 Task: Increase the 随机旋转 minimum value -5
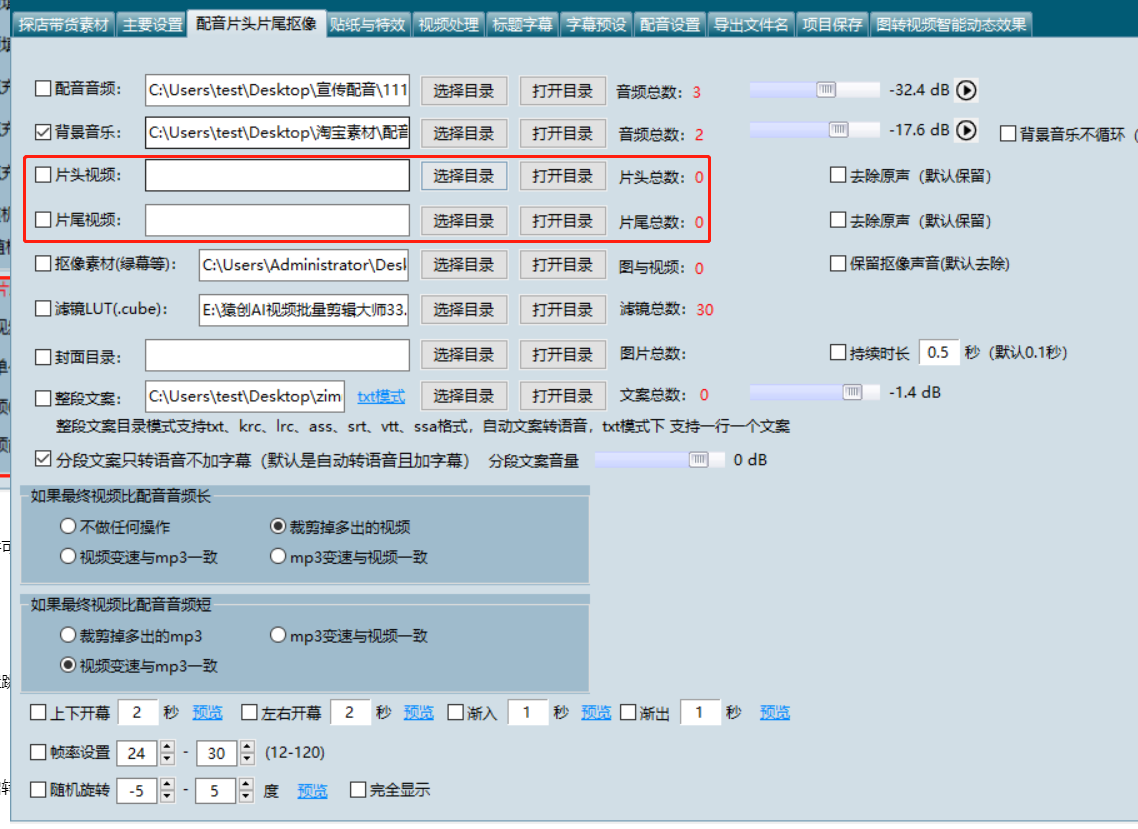[168, 784]
